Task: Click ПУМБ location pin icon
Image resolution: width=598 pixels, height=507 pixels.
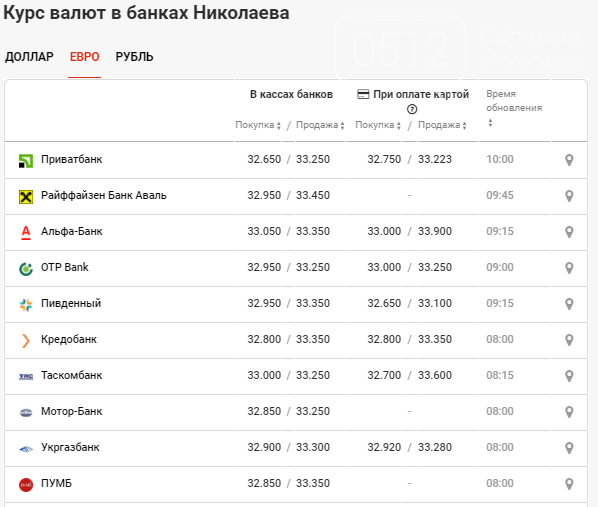Action: click(x=569, y=484)
